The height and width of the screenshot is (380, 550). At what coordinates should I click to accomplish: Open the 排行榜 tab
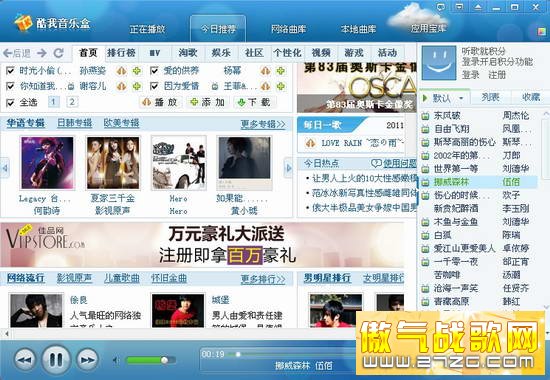coord(121,53)
